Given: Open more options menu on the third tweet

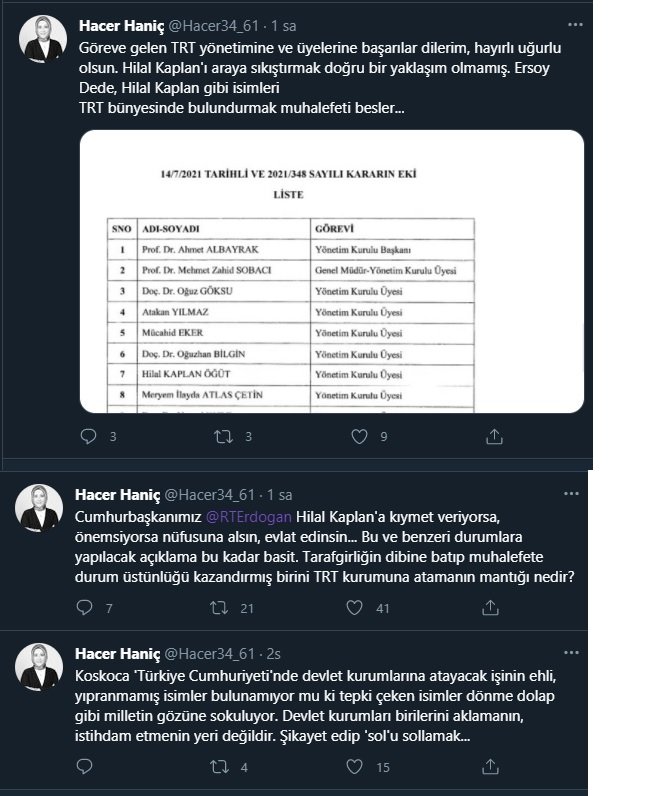Looking at the screenshot, I should [x=571, y=652].
